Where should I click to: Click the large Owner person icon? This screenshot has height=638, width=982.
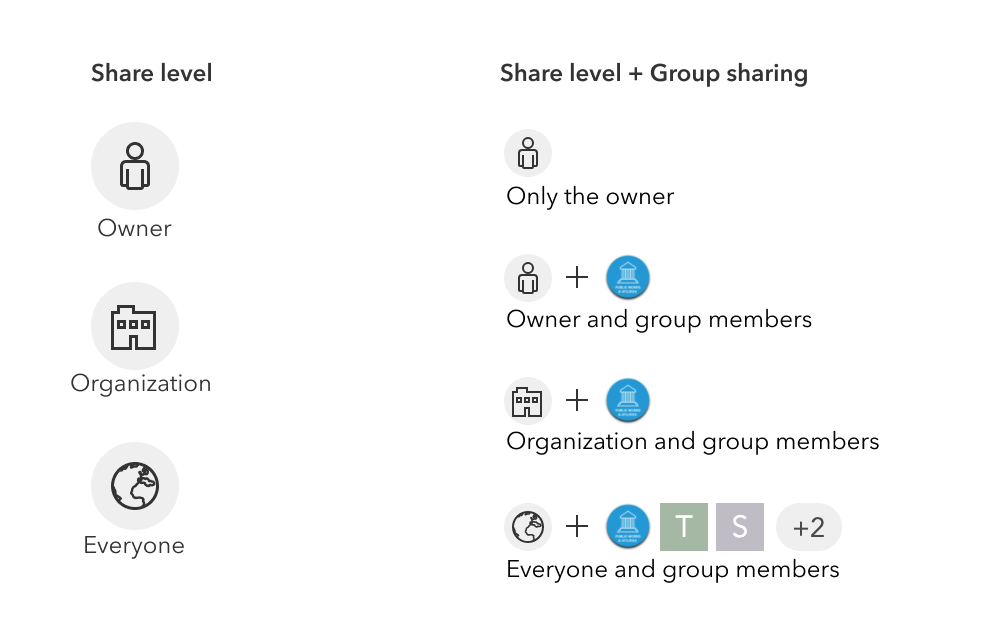[x=135, y=166]
